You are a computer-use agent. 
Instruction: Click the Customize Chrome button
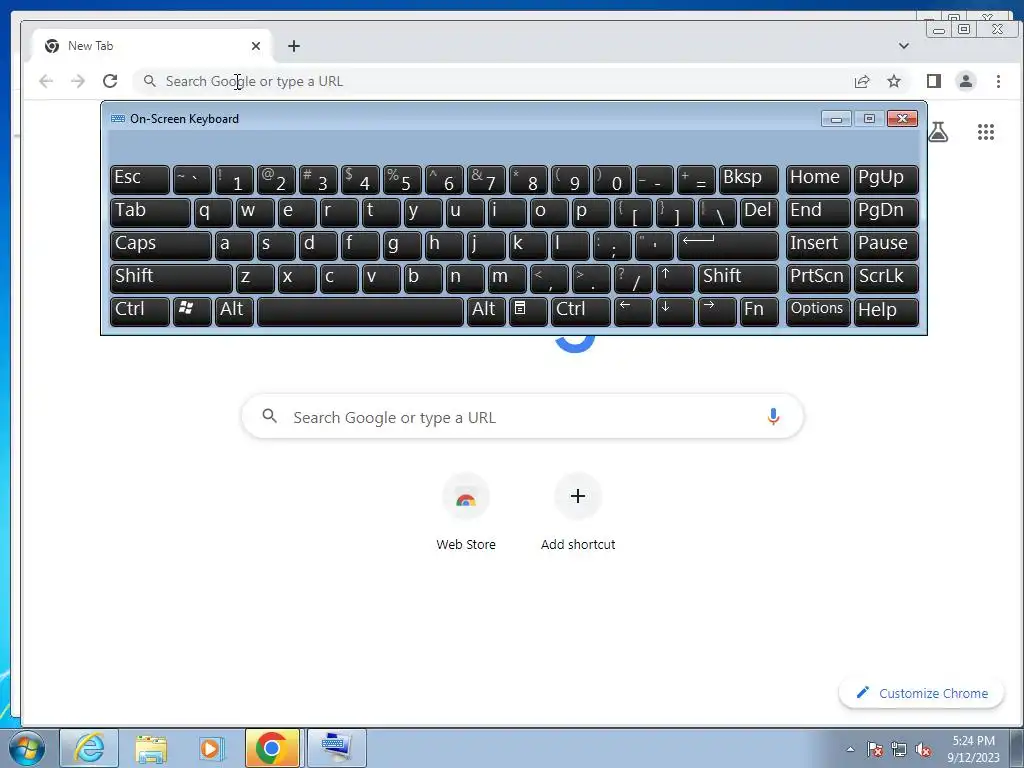click(x=921, y=693)
